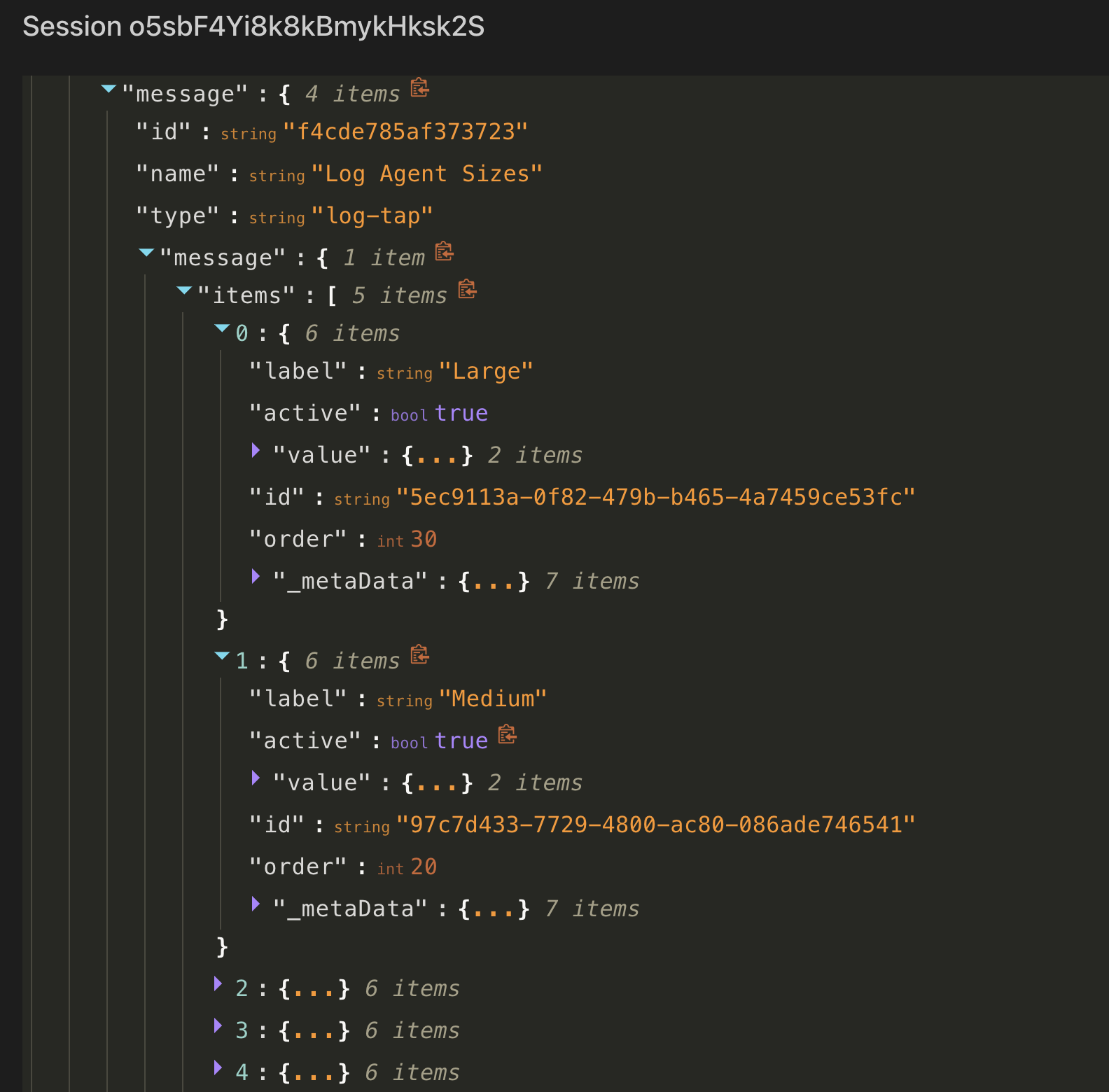The image size is (1109, 1092).
Task: Copy the top-level "message" object to clipboard
Action: click(x=419, y=88)
